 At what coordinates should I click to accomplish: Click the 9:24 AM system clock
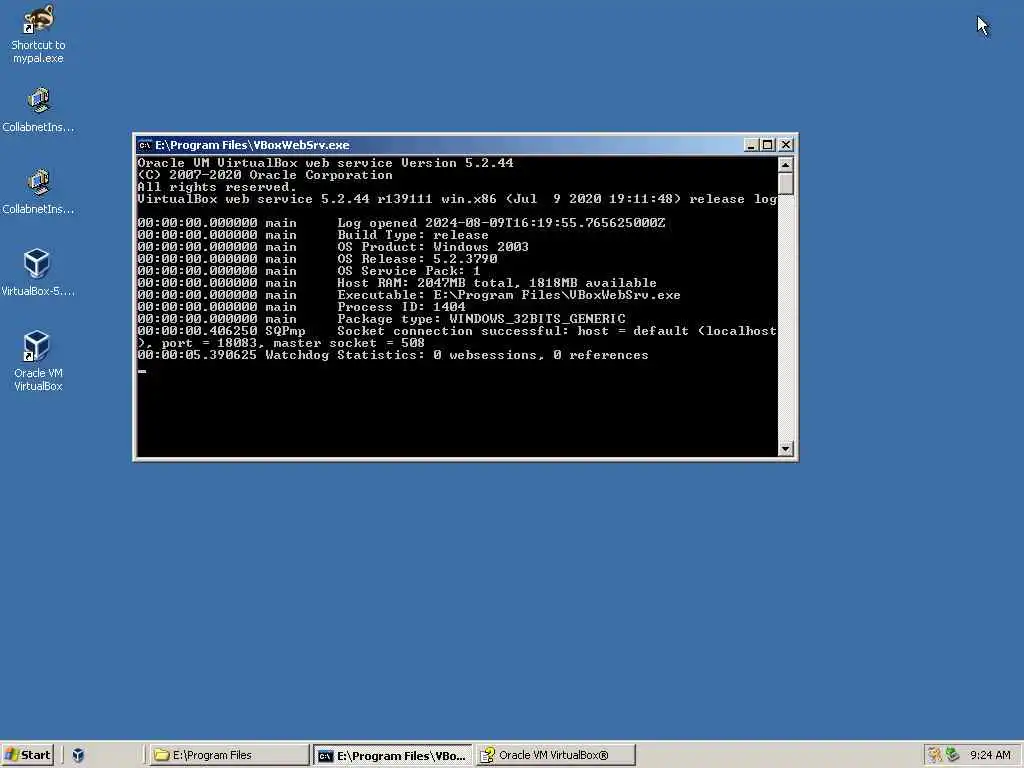(990, 755)
